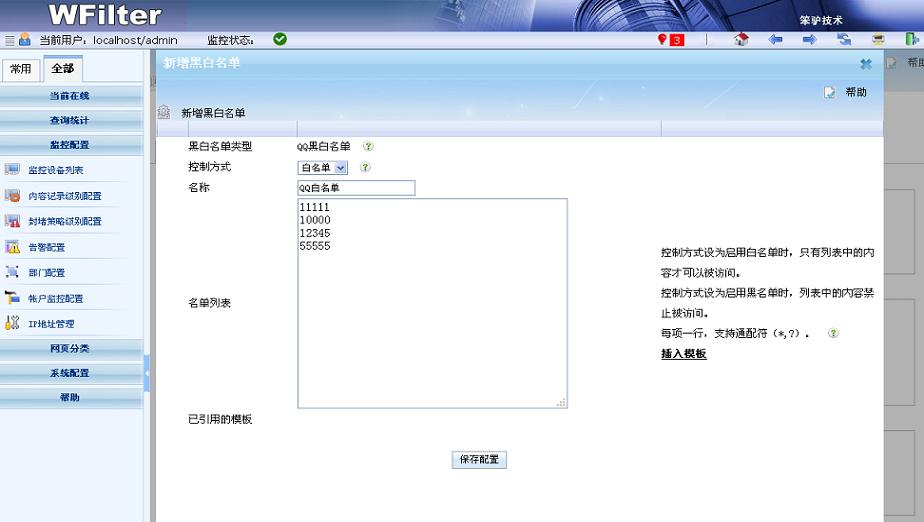Viewport: 924px width, 522px height.
Task: Click the 名称 text input field
Action: click(355, 188)
